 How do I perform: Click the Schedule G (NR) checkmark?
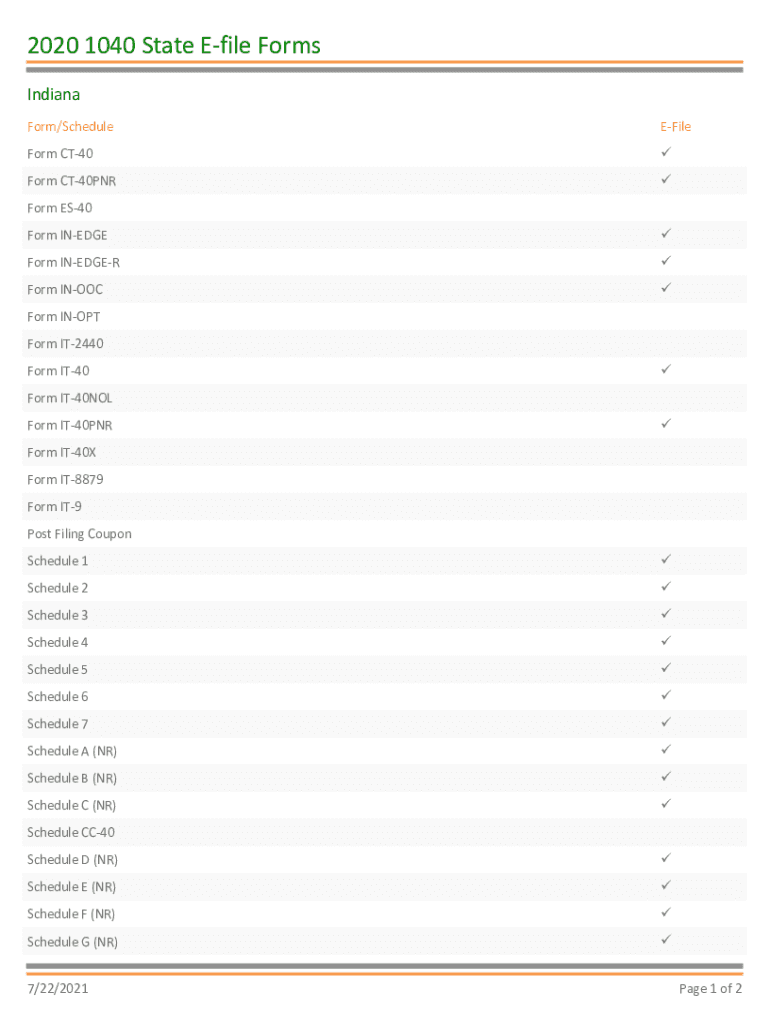(x=666, y=940)
